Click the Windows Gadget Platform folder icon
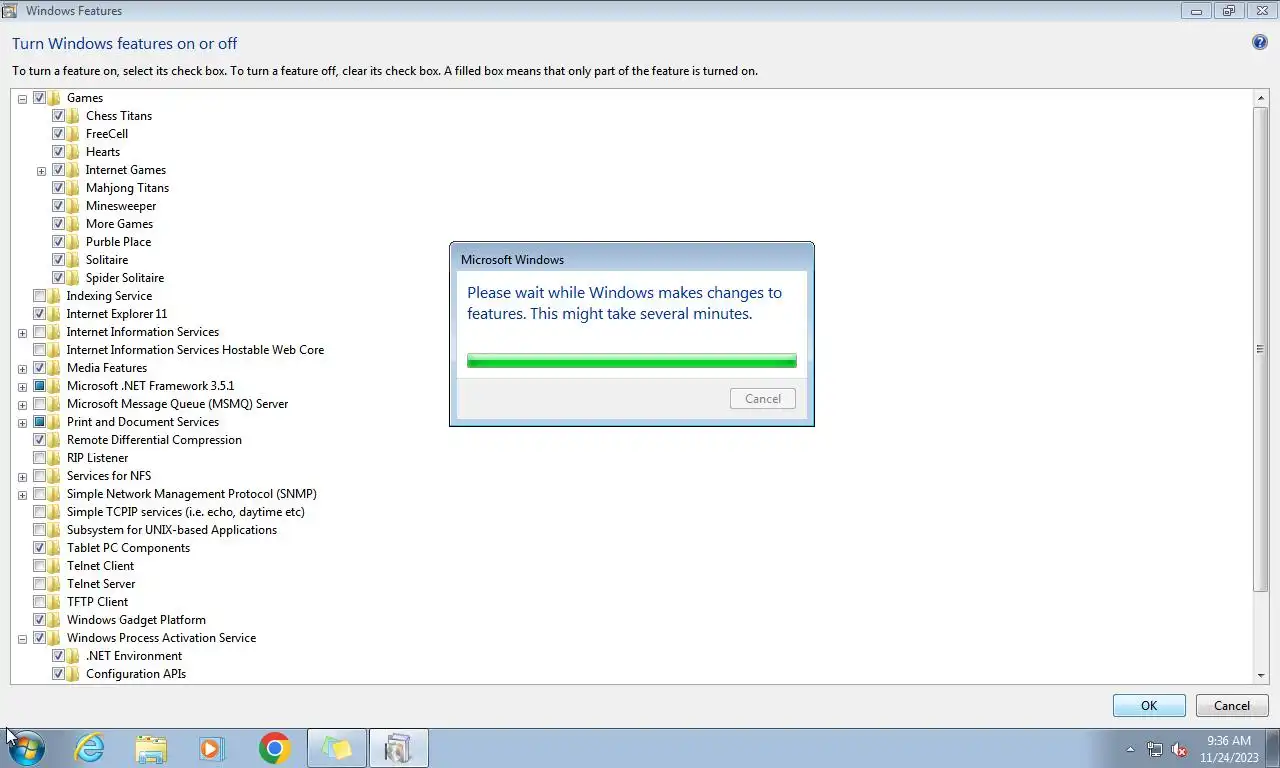The width and height of the screenshot is (1280, 768). tap(54, 620)
